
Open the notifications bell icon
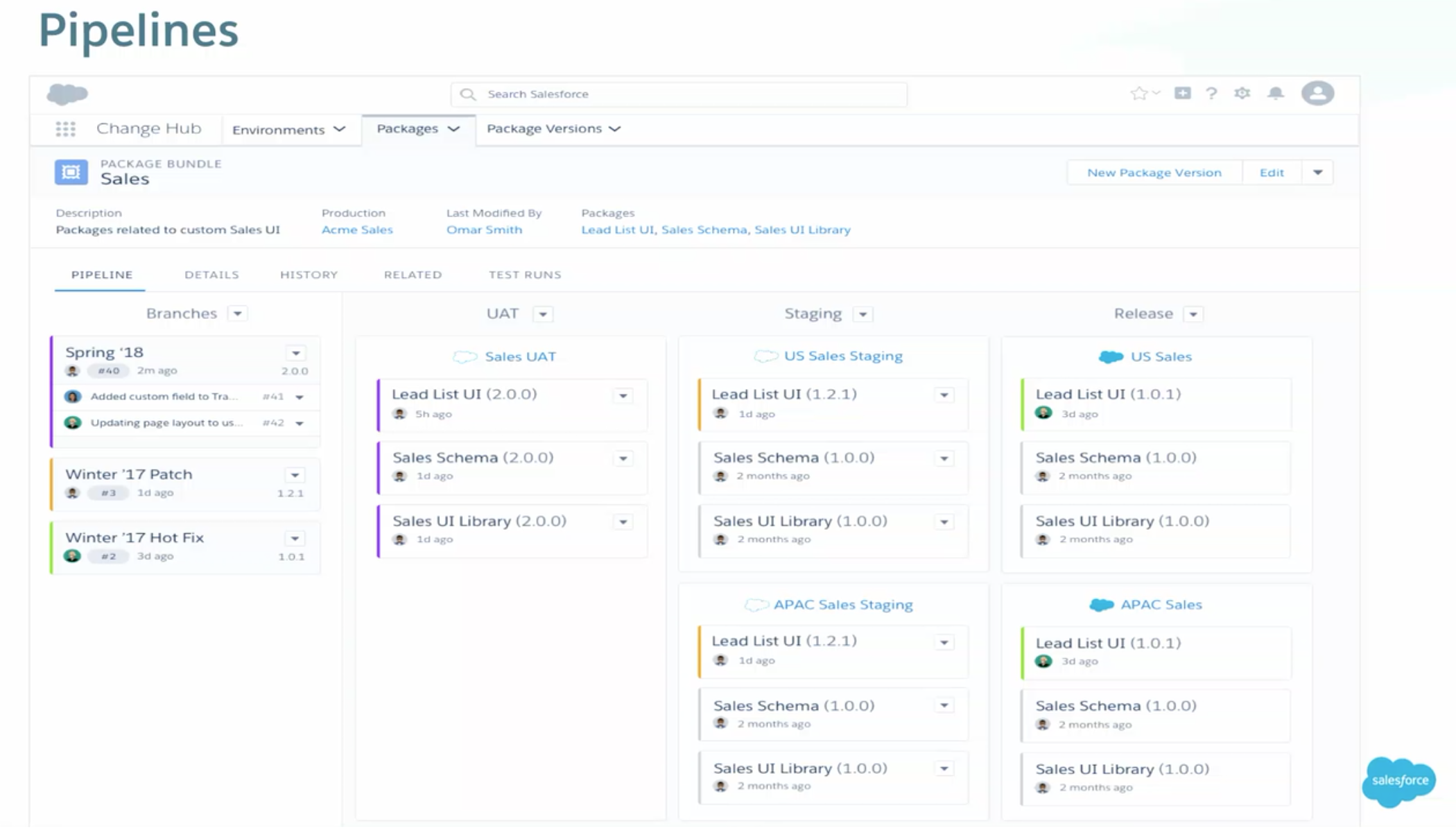[x=1276, y=93]
